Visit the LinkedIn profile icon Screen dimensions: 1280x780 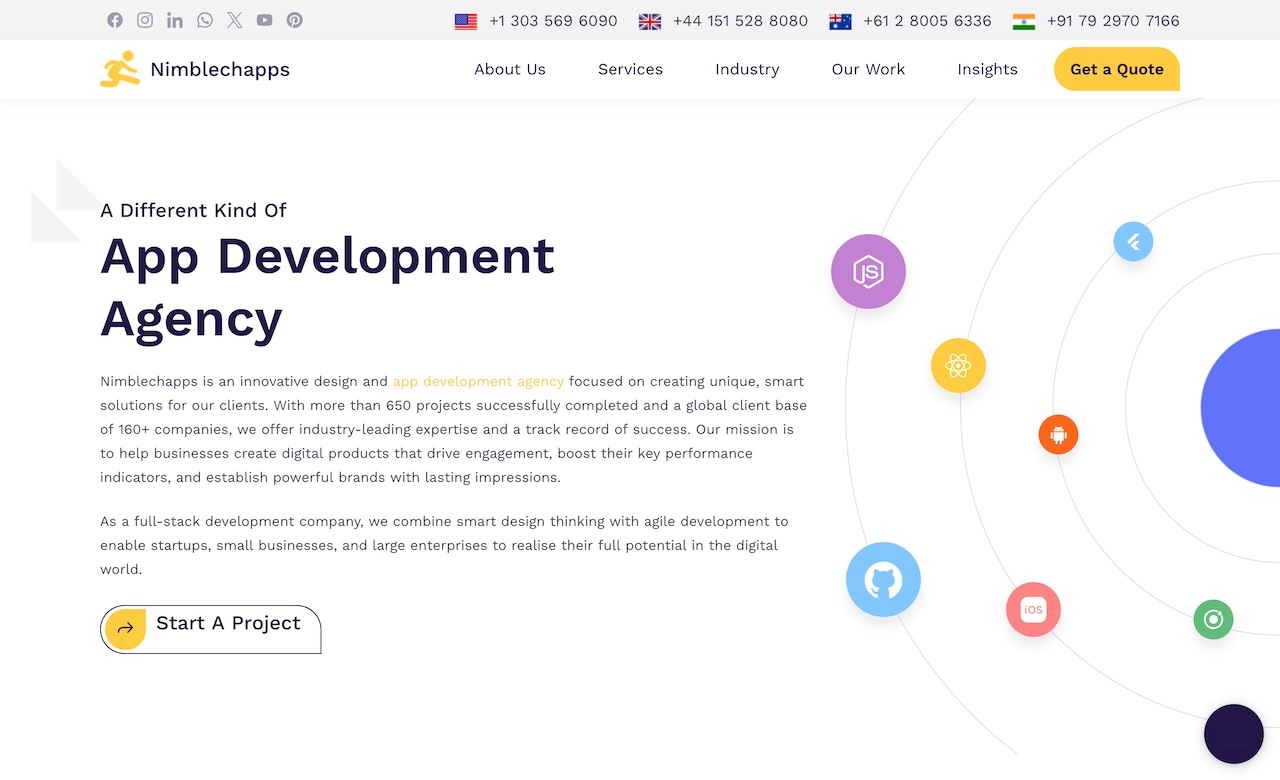click(x=175, y=20)
